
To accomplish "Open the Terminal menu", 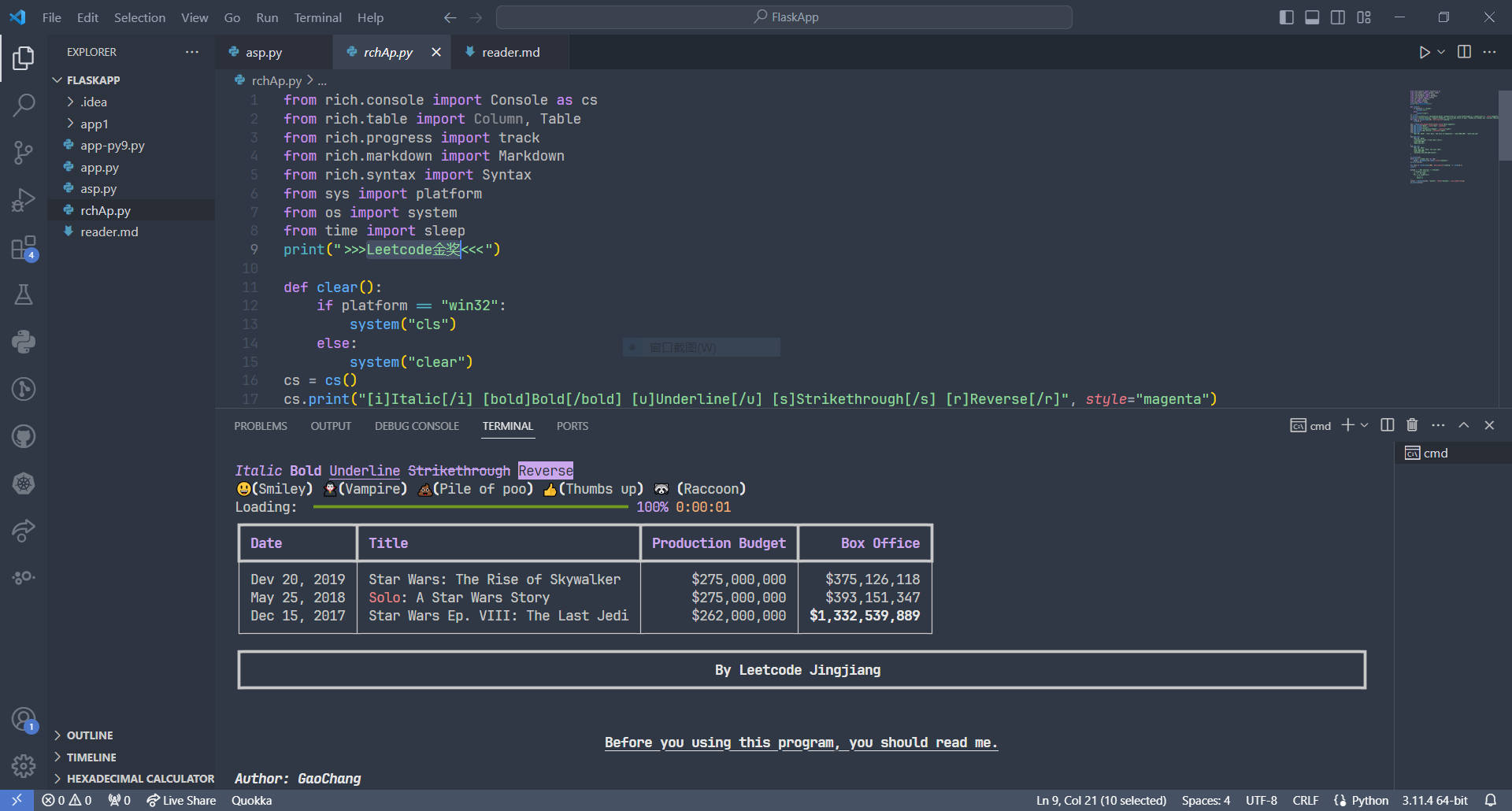I will (x=317, y=17).
